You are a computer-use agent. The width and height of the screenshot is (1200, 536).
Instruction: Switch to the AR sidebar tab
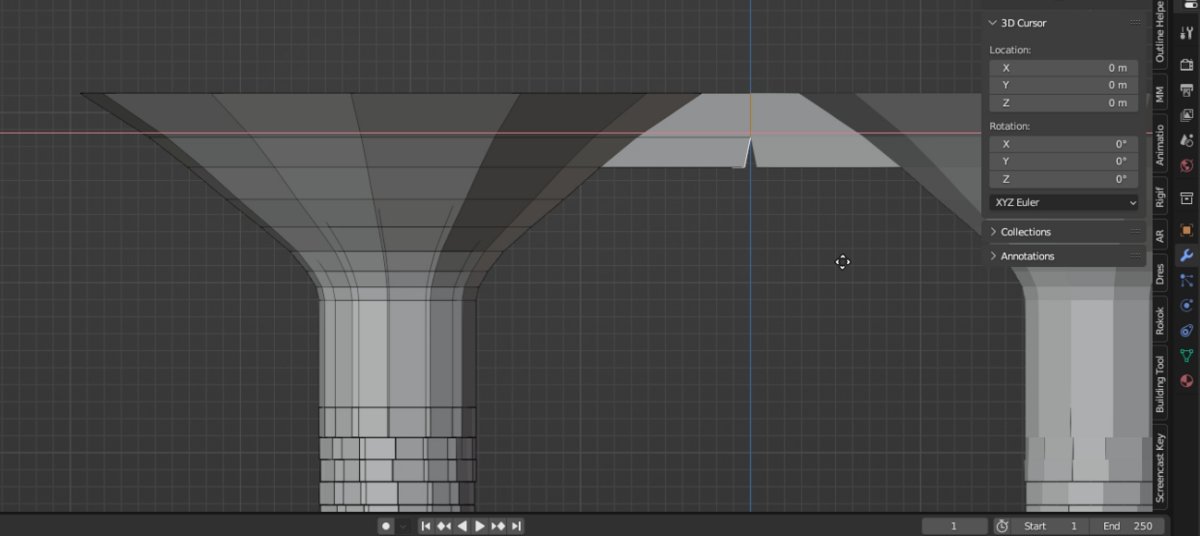1160,236
